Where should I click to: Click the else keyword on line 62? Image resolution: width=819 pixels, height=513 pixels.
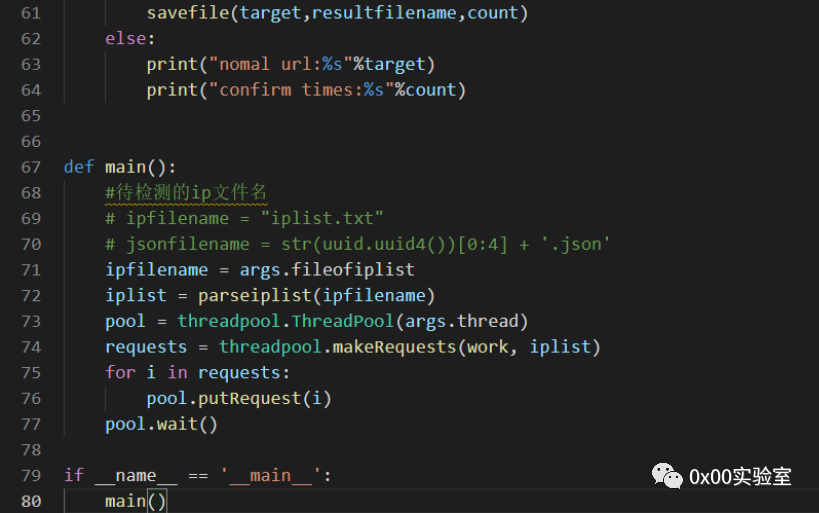125,39
